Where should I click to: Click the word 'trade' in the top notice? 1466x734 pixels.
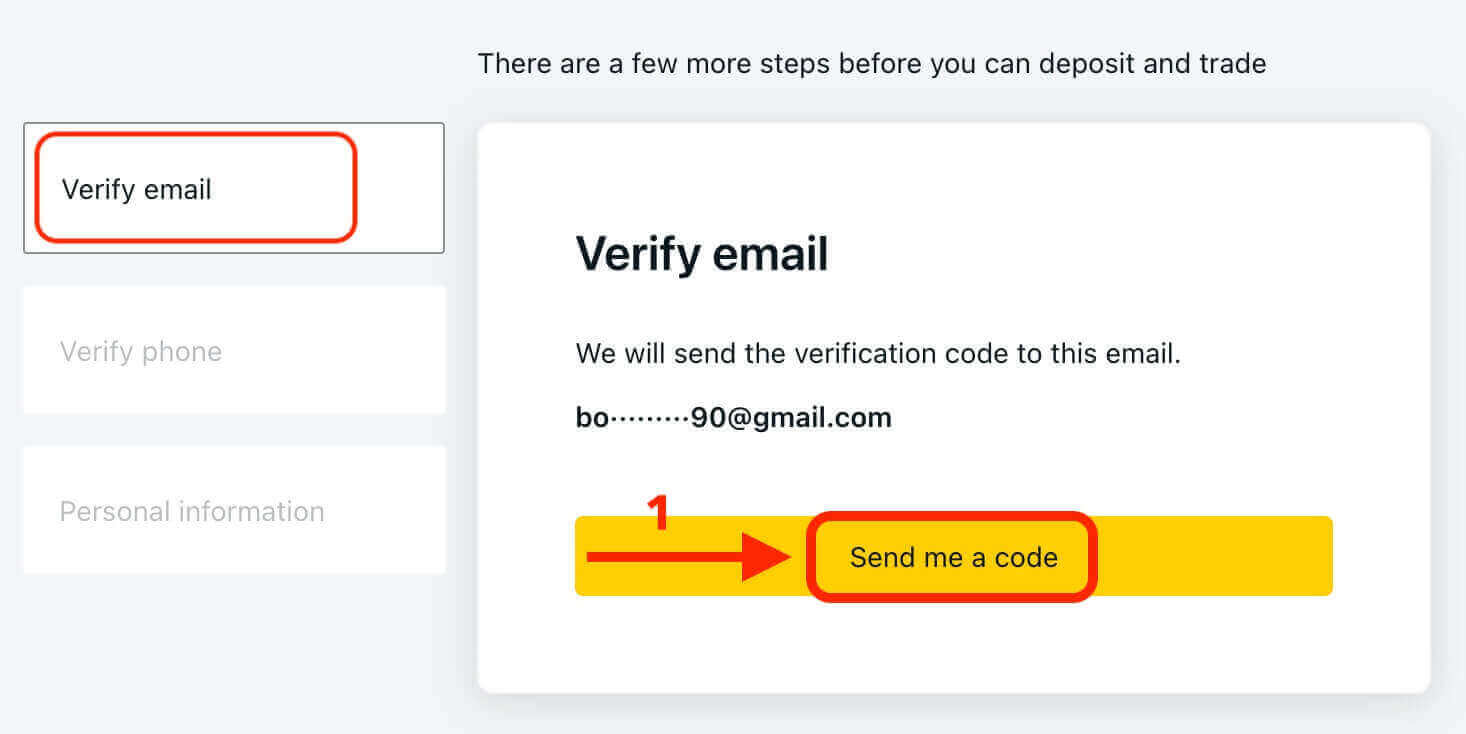click(x=1231, y=64)
